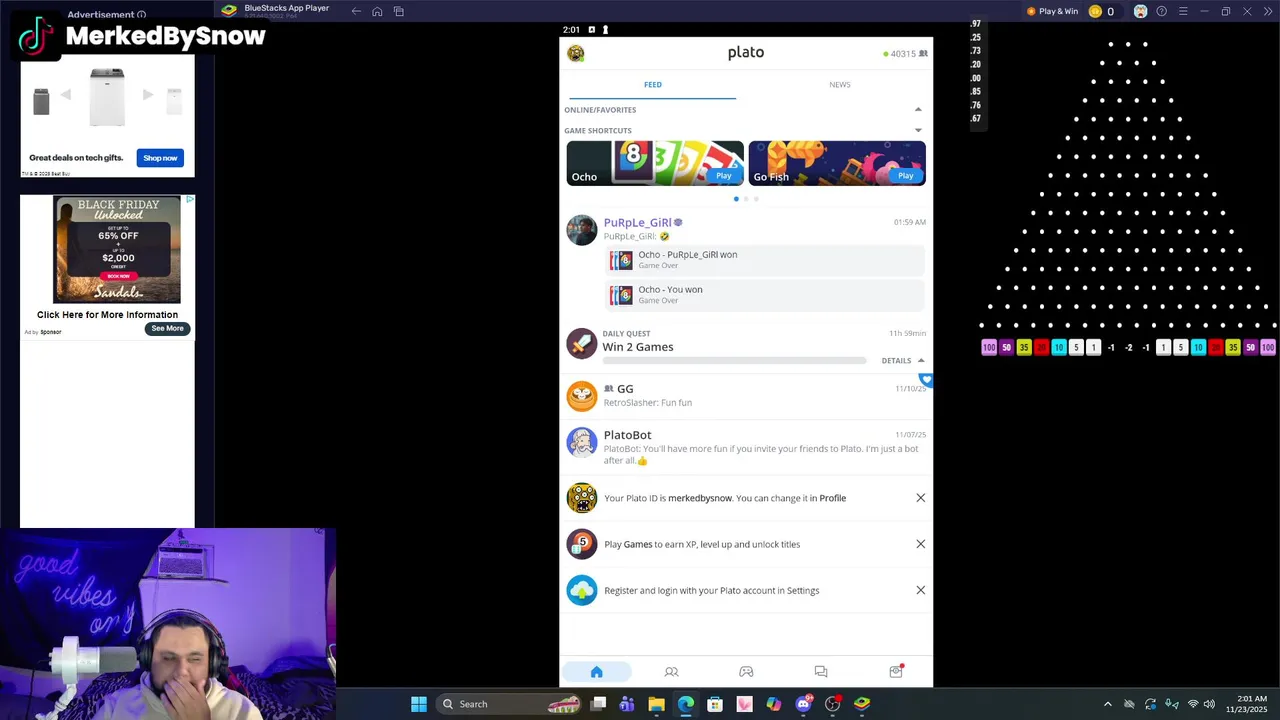Open the chat messages icon in bottom navigation
Image resolution: width=1280 pixels, height=720 pixels.
point(821,672)
